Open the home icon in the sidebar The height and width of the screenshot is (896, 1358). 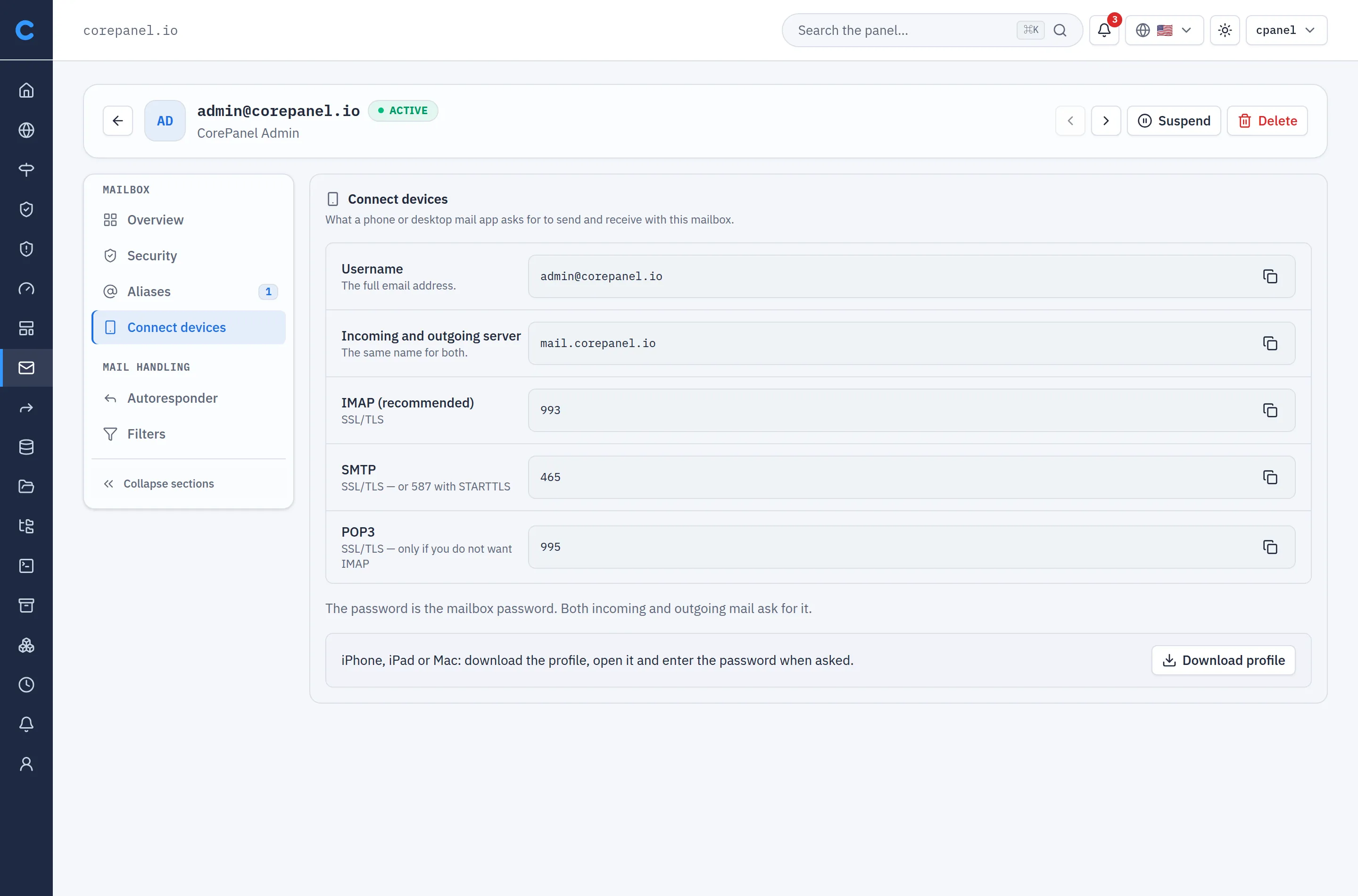tap(26, 90)
